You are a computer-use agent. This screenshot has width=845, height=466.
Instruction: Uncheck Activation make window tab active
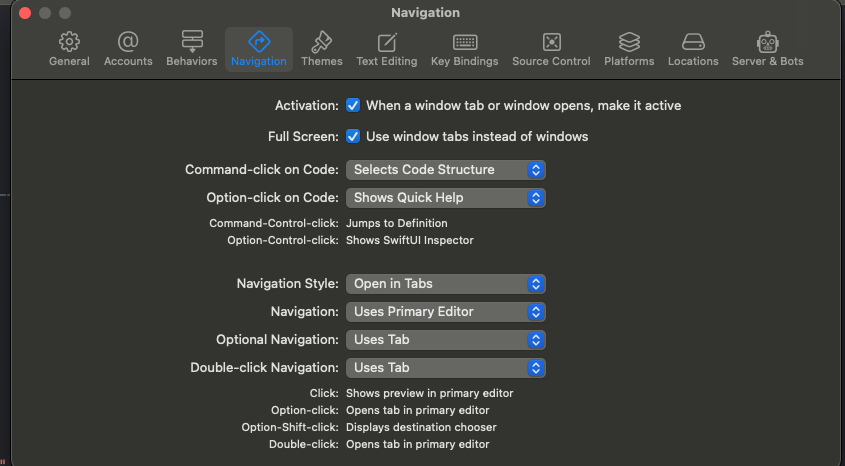pyautogui.click(x=353, y=105)
